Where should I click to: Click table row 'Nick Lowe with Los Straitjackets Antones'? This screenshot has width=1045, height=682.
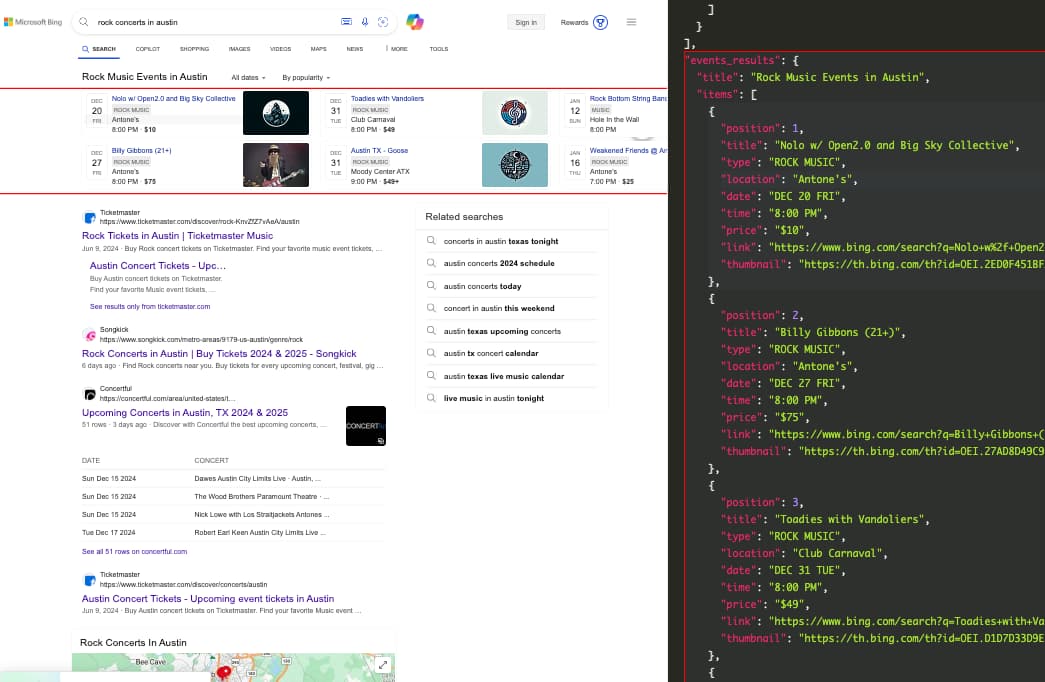(x=233, y=515)
